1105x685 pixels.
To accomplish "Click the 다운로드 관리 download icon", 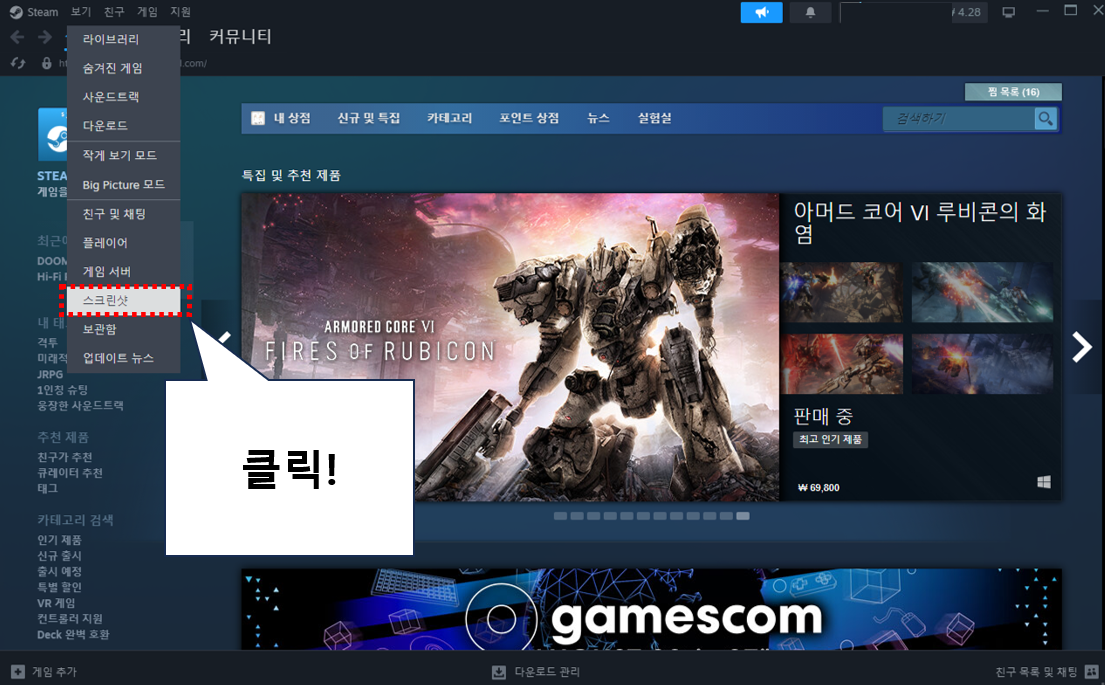I will pyautogui.click(x=498, y=672).
